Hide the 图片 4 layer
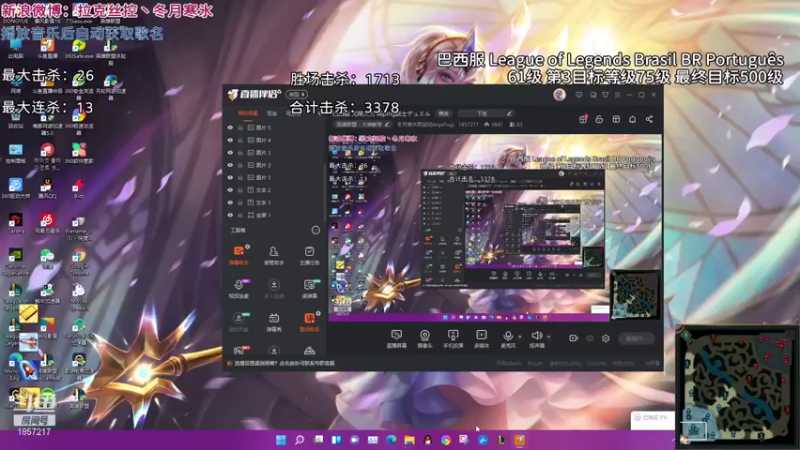The image size is (800, 450). click(x=230, y=140)
